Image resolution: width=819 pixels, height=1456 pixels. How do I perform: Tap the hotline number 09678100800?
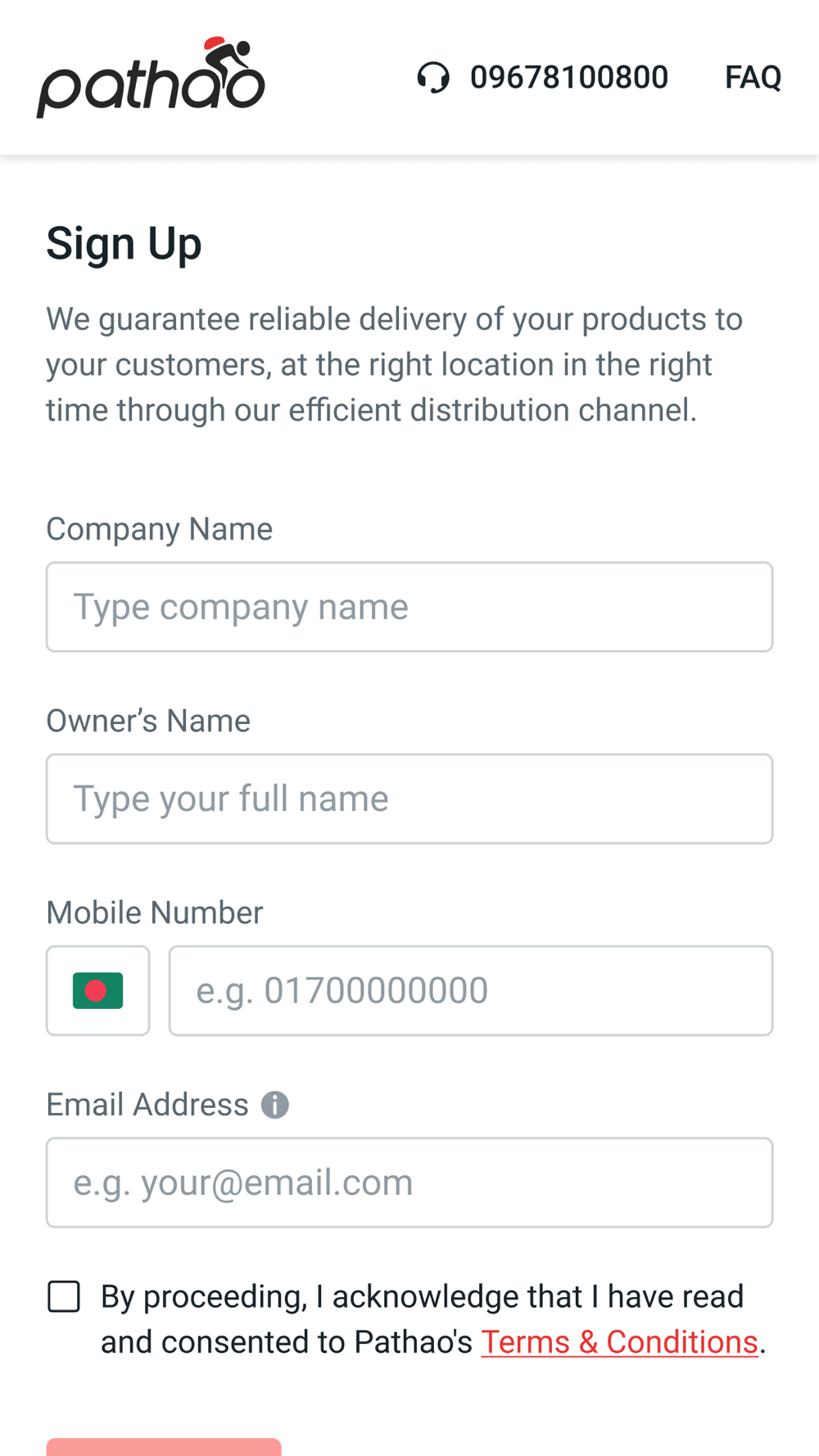[569, 78]
